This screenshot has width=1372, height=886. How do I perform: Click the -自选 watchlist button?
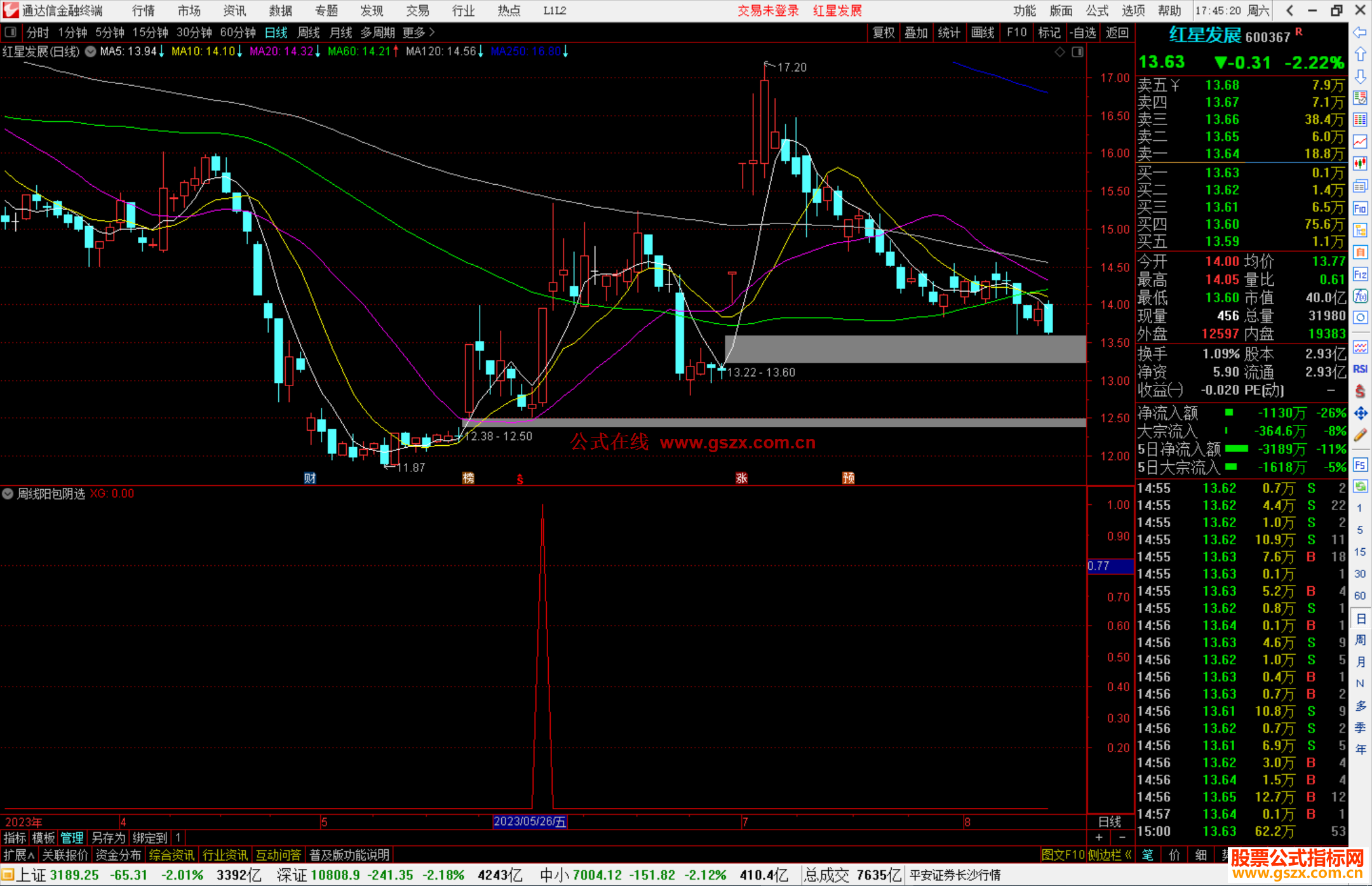[x=1082, y=32]
